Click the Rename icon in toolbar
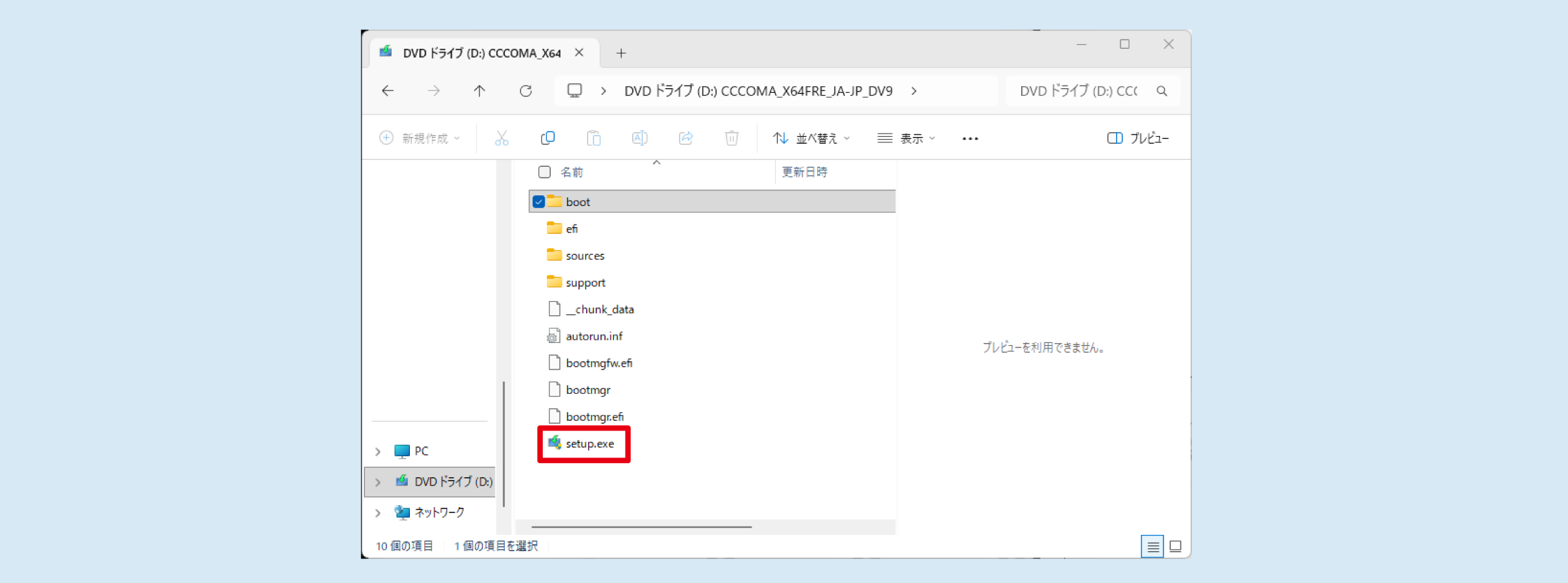Viewport: 1568px width, 583px height. (640, 138)
